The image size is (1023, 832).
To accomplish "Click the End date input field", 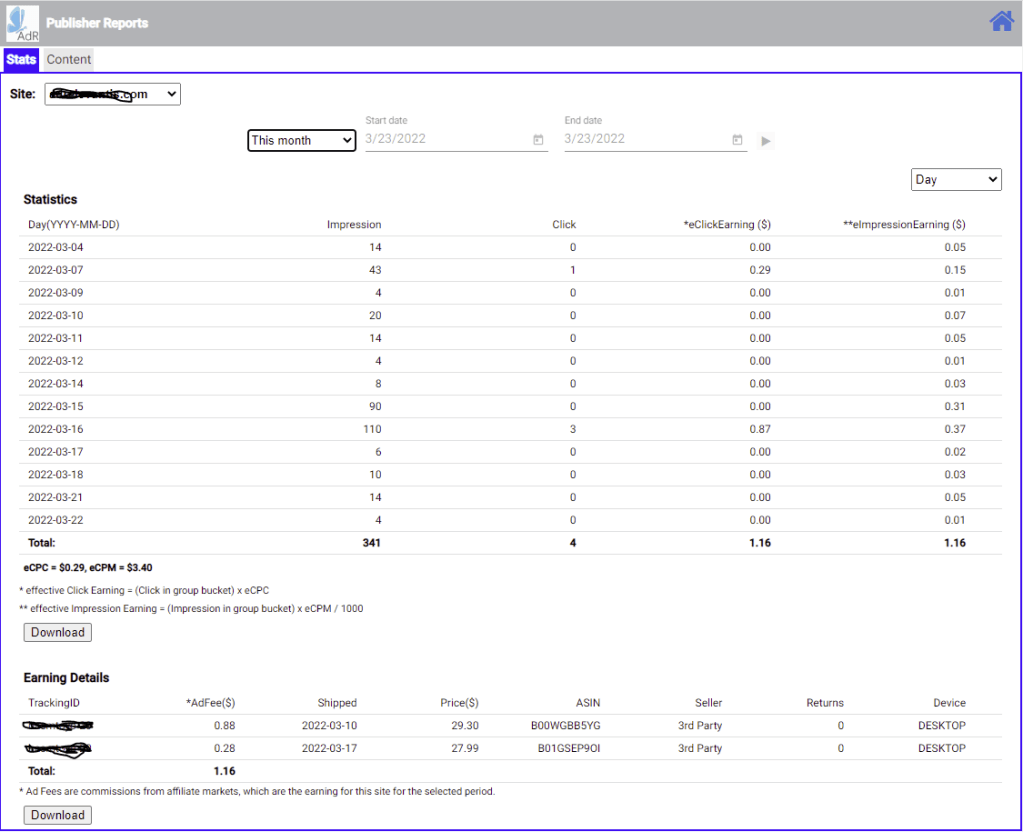I will pos(644,139).
